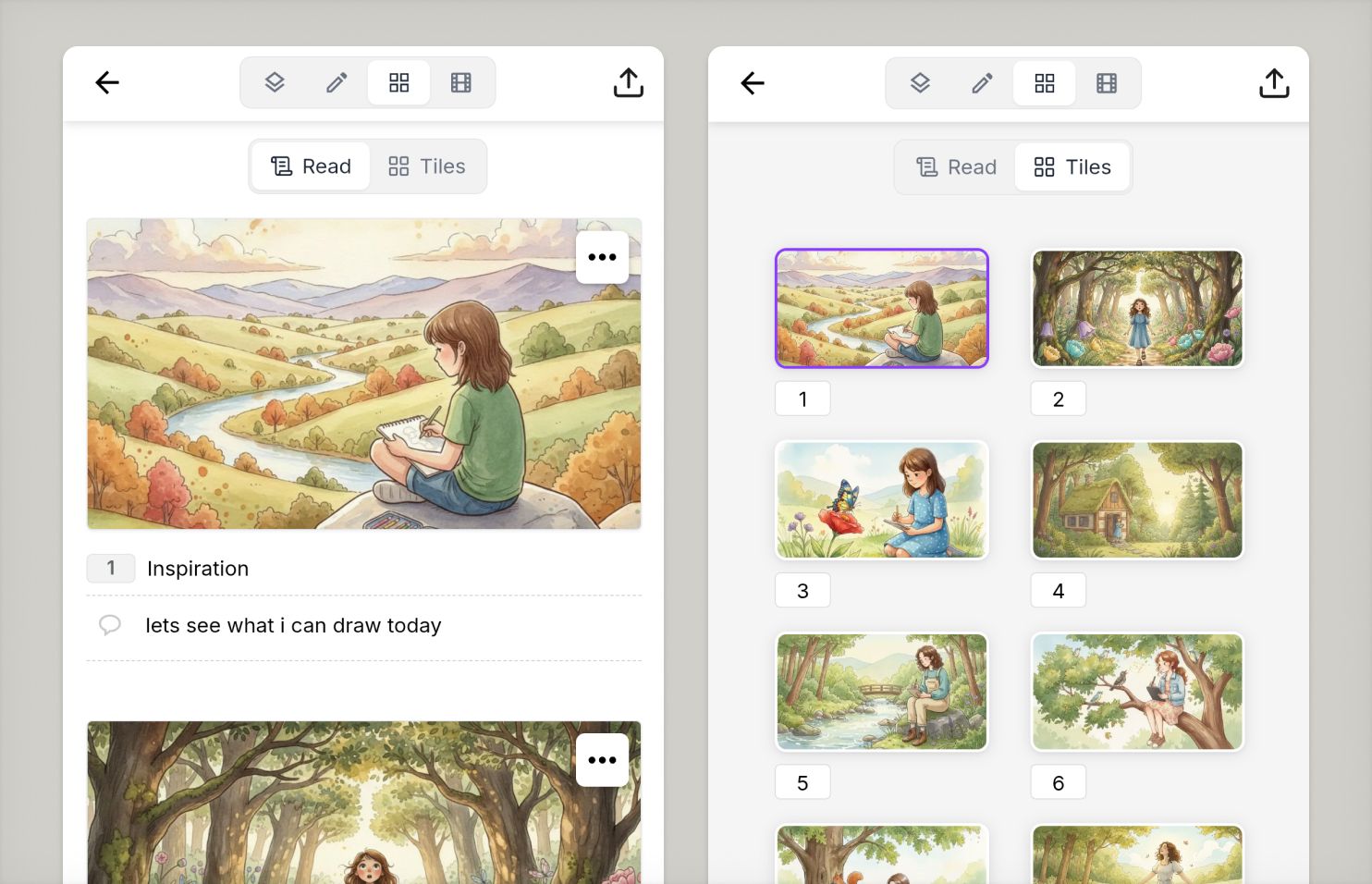Select tile 3 thumbnail with butterfly on flower

[882, 499]
